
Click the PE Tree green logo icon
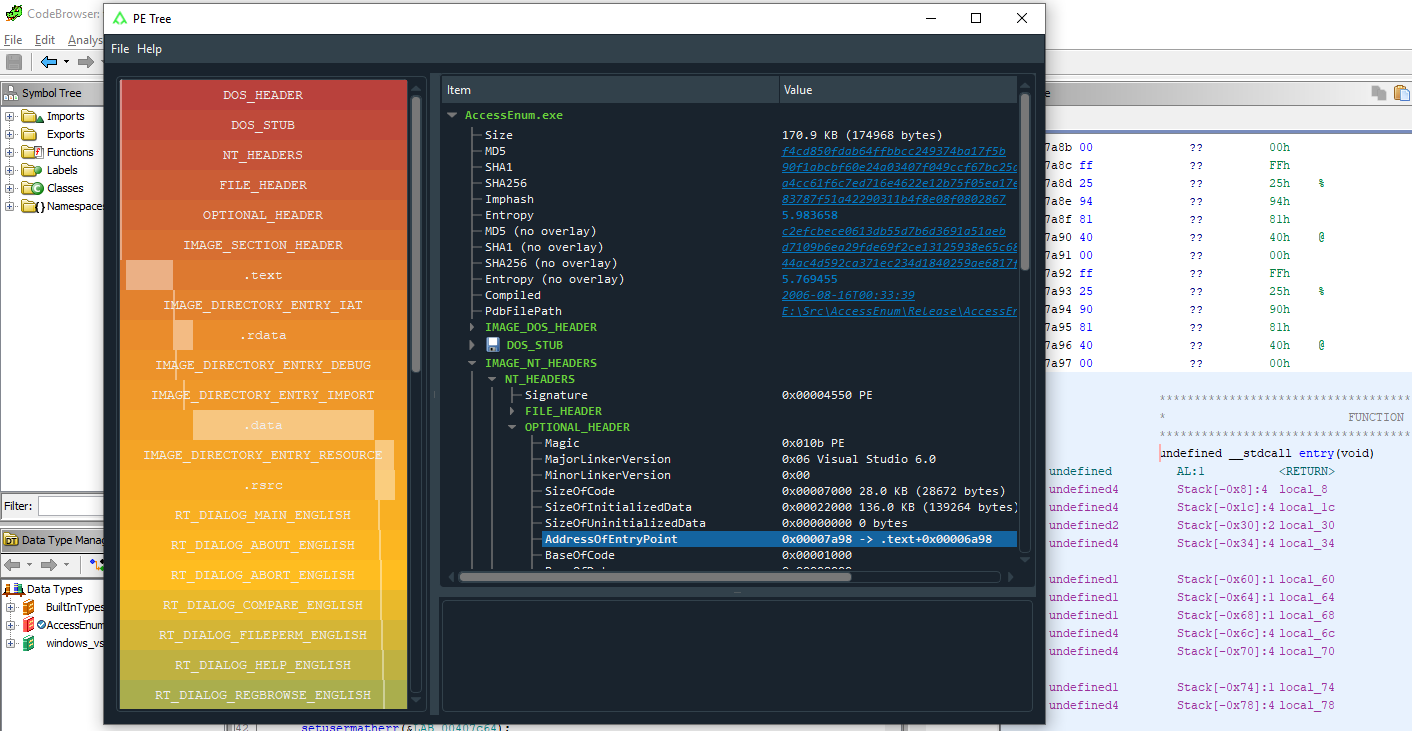120,18
